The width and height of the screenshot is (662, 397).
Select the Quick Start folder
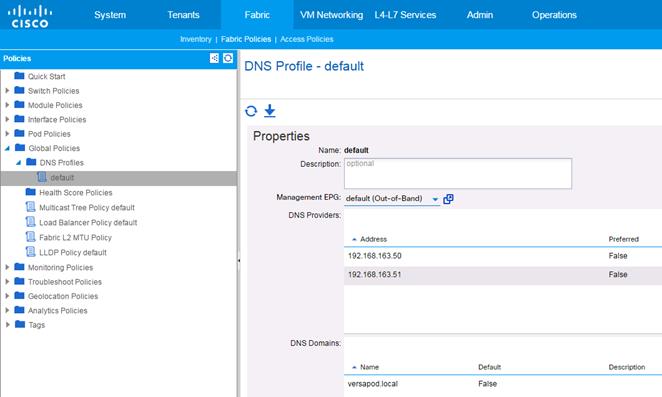point(46,76)
